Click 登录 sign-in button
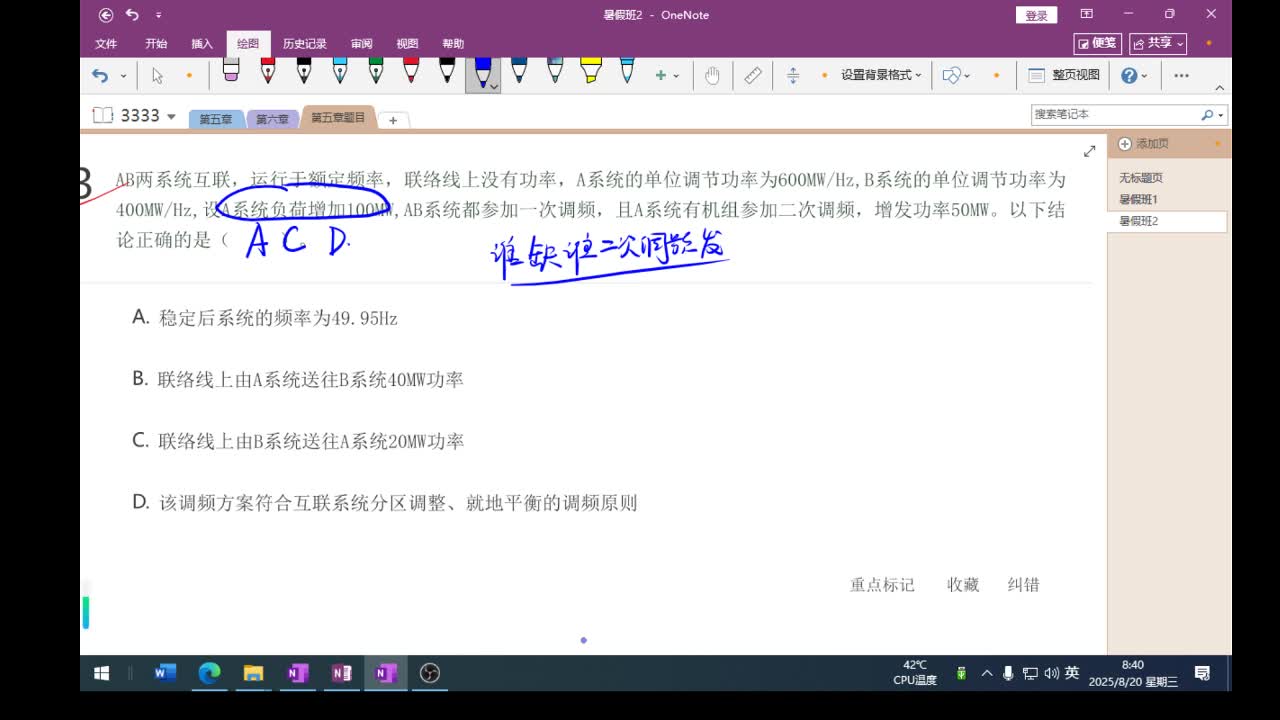The image size is (1280, 720). coord(1037,15)
